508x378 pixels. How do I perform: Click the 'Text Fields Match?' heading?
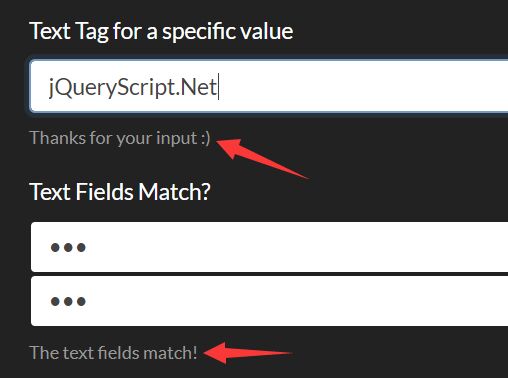120,192
